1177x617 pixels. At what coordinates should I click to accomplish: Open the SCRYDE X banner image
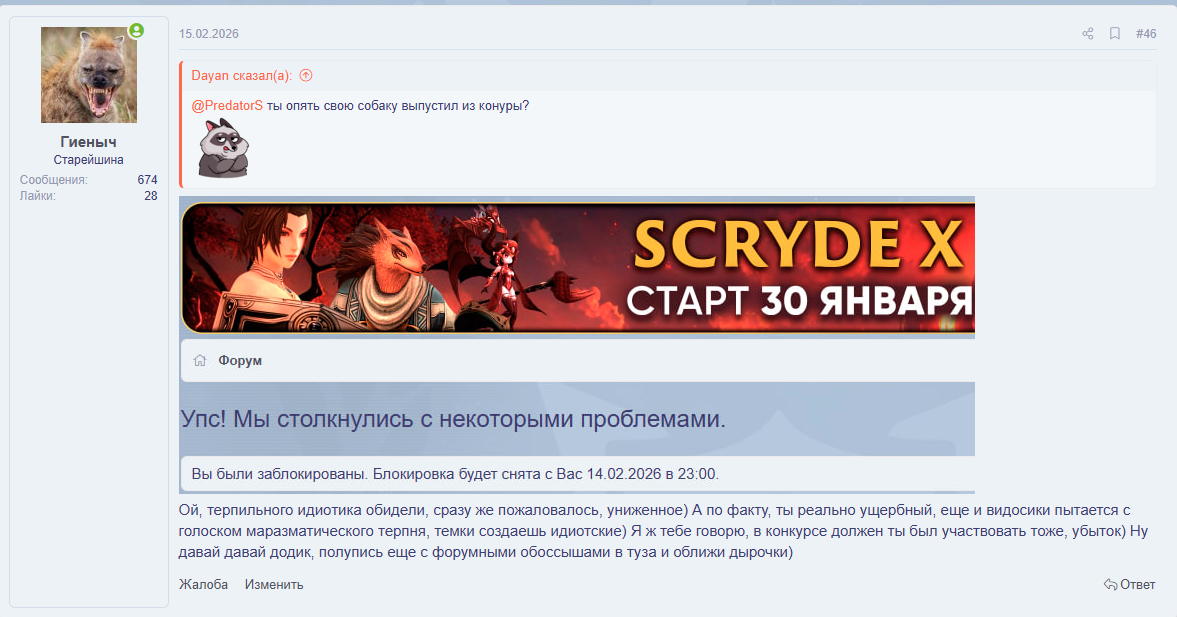click(x=578, y=268)
